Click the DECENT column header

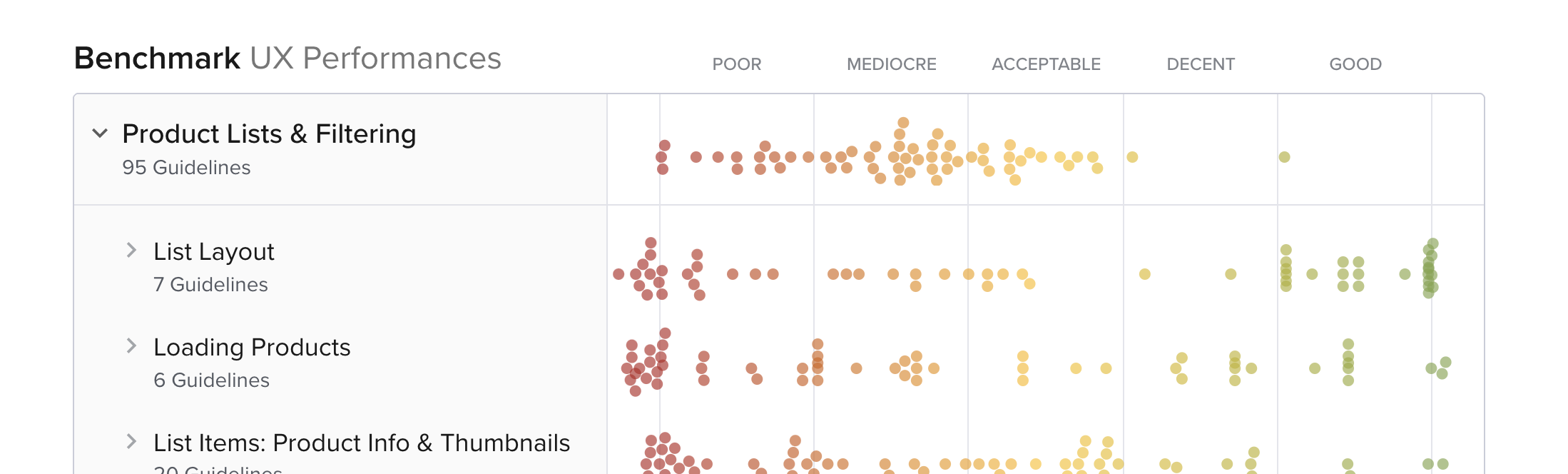(x=1201, y=64)
